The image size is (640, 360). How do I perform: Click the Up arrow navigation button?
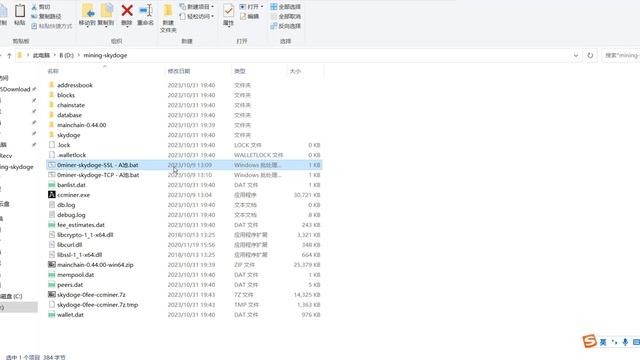tap(9, 56)
